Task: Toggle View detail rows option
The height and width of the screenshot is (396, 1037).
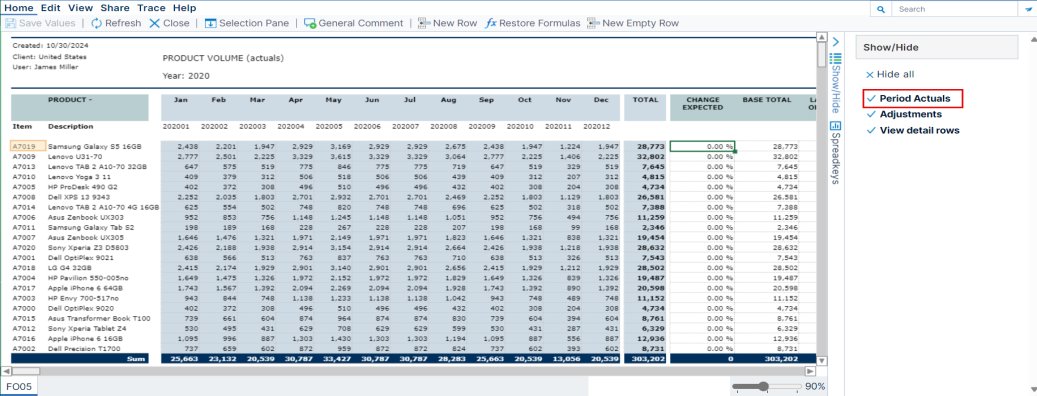Action: click(x=913, y=130)
